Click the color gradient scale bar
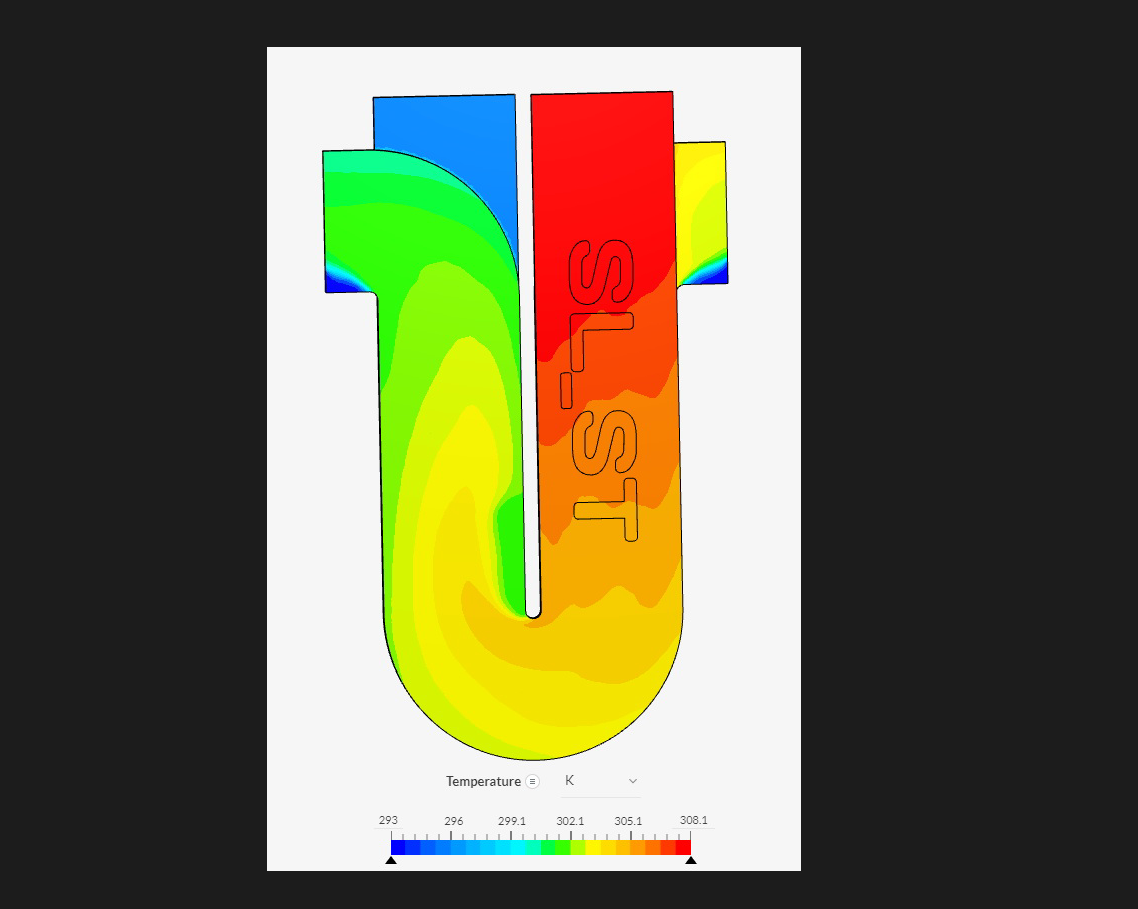 click(x=540, y=847)
